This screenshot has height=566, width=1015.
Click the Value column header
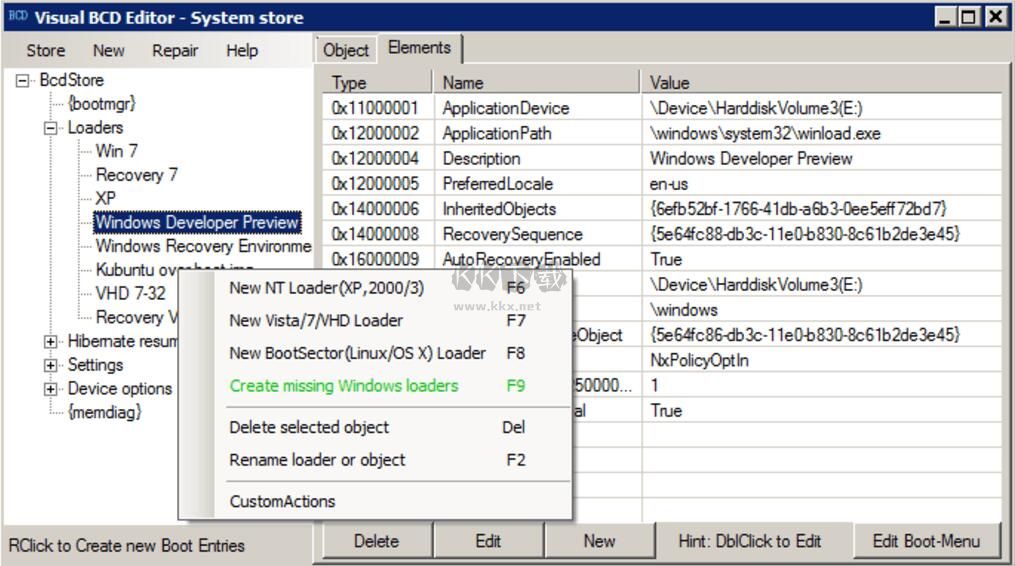coord(669,83)
